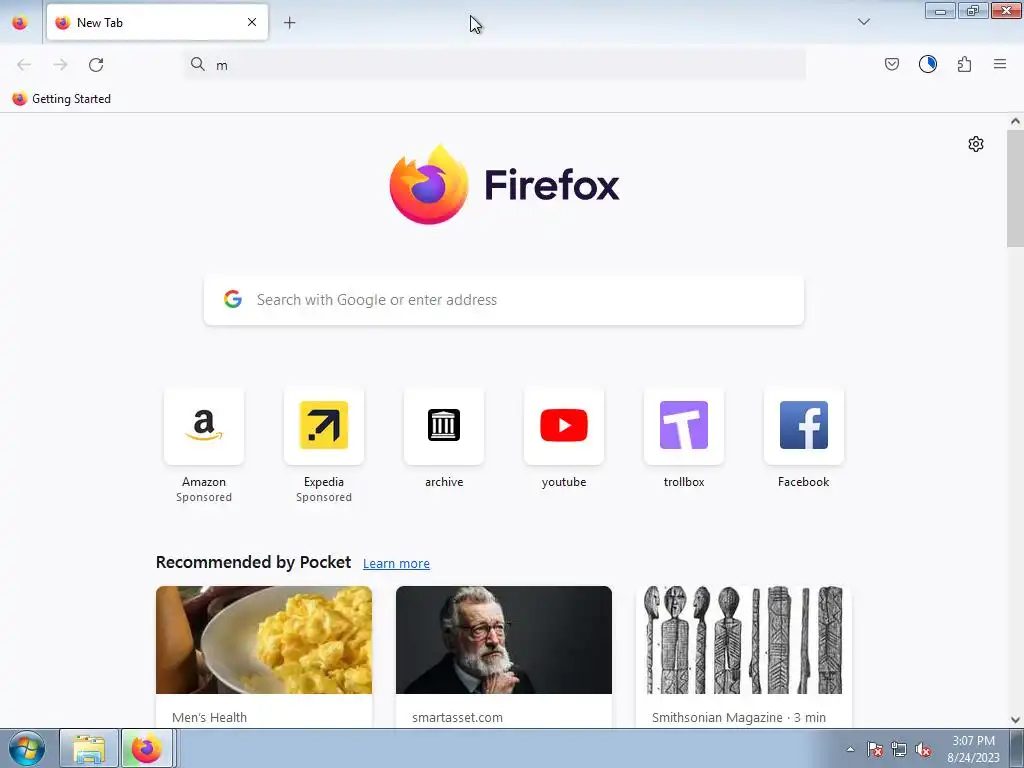Viewport: 1024px width, 768px height.
Task: Open Getting Started bookmark
Action: (62, 99)
